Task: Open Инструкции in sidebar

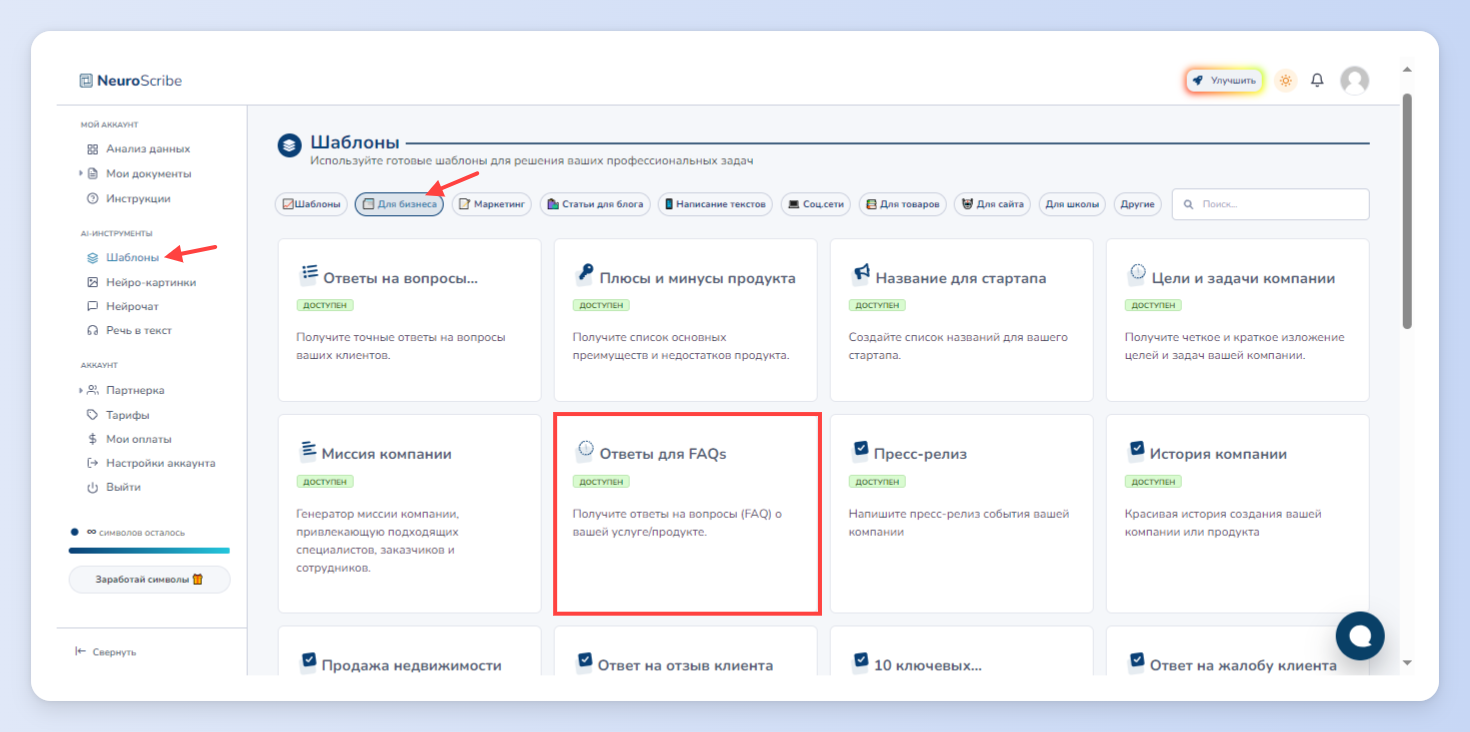Action: click(x=138, y=199)
